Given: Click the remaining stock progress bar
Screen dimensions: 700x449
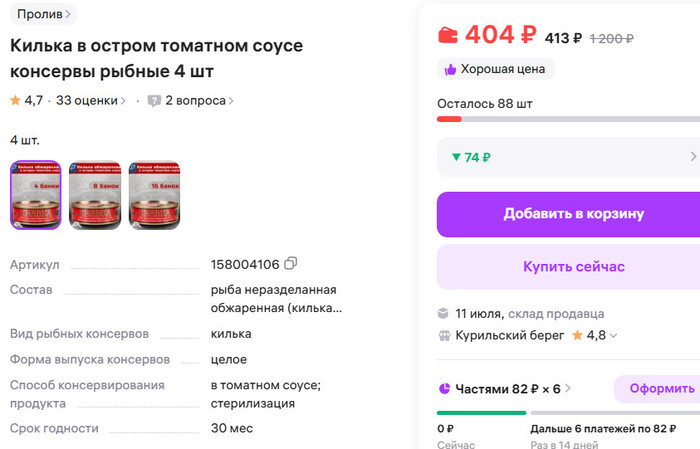Looking at the screenshot, I should pos(568,119).
